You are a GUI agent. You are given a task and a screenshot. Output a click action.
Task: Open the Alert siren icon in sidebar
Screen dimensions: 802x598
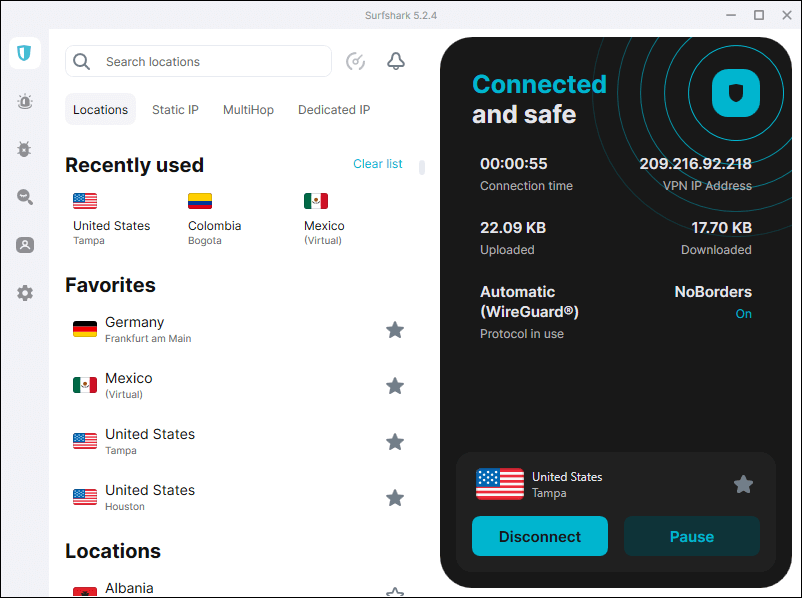[25, 101]
